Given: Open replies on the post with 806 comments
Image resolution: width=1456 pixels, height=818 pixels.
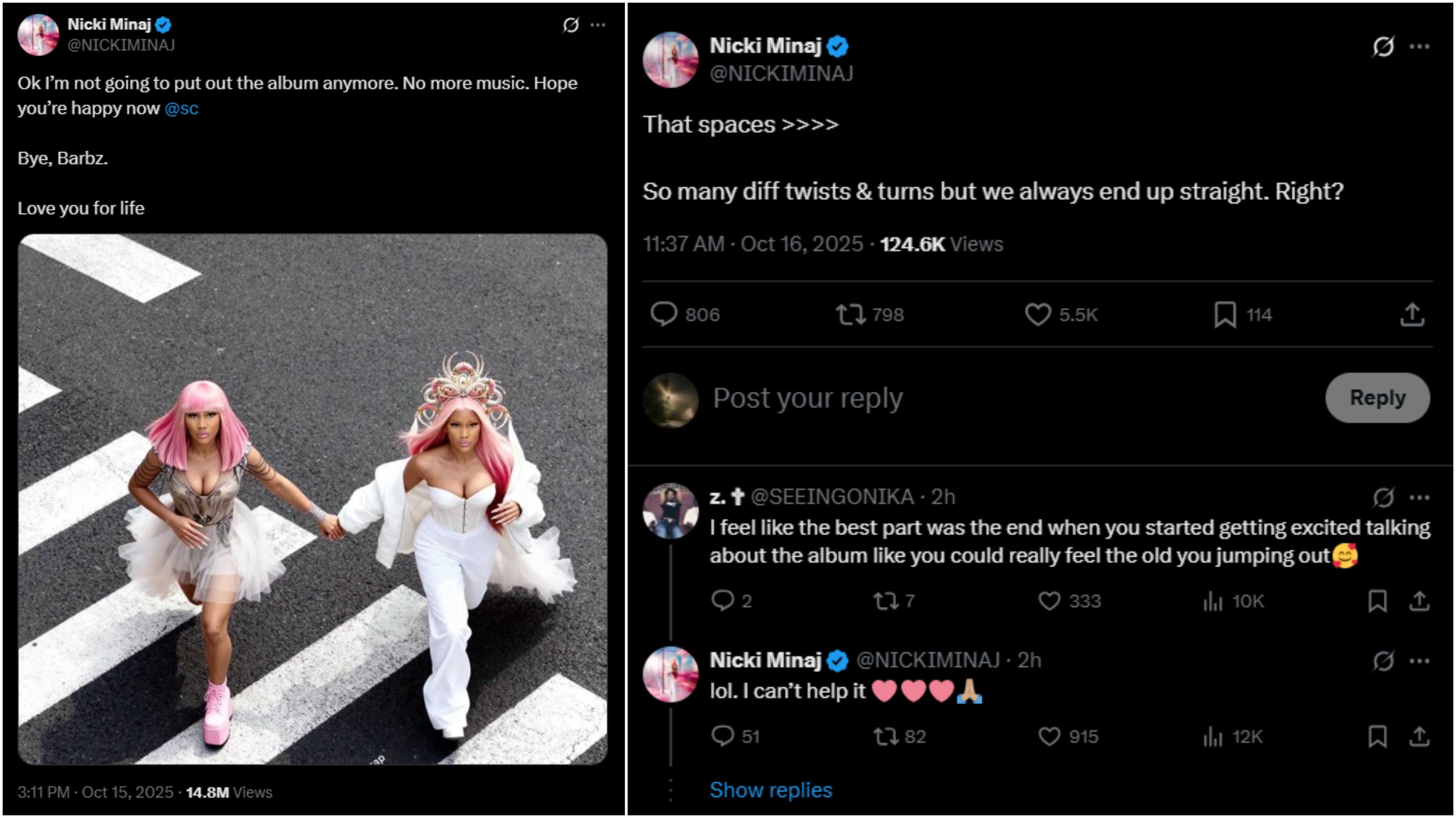Looking at the screenshot, I should 664,314.
